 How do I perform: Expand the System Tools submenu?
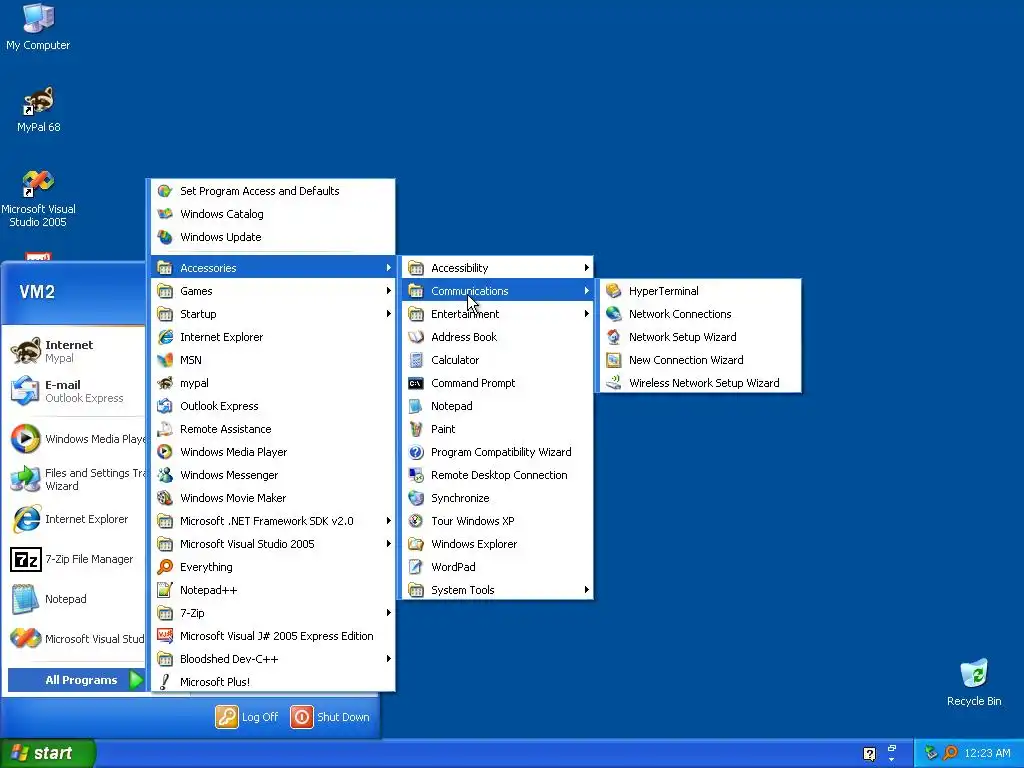click(498, 590)
